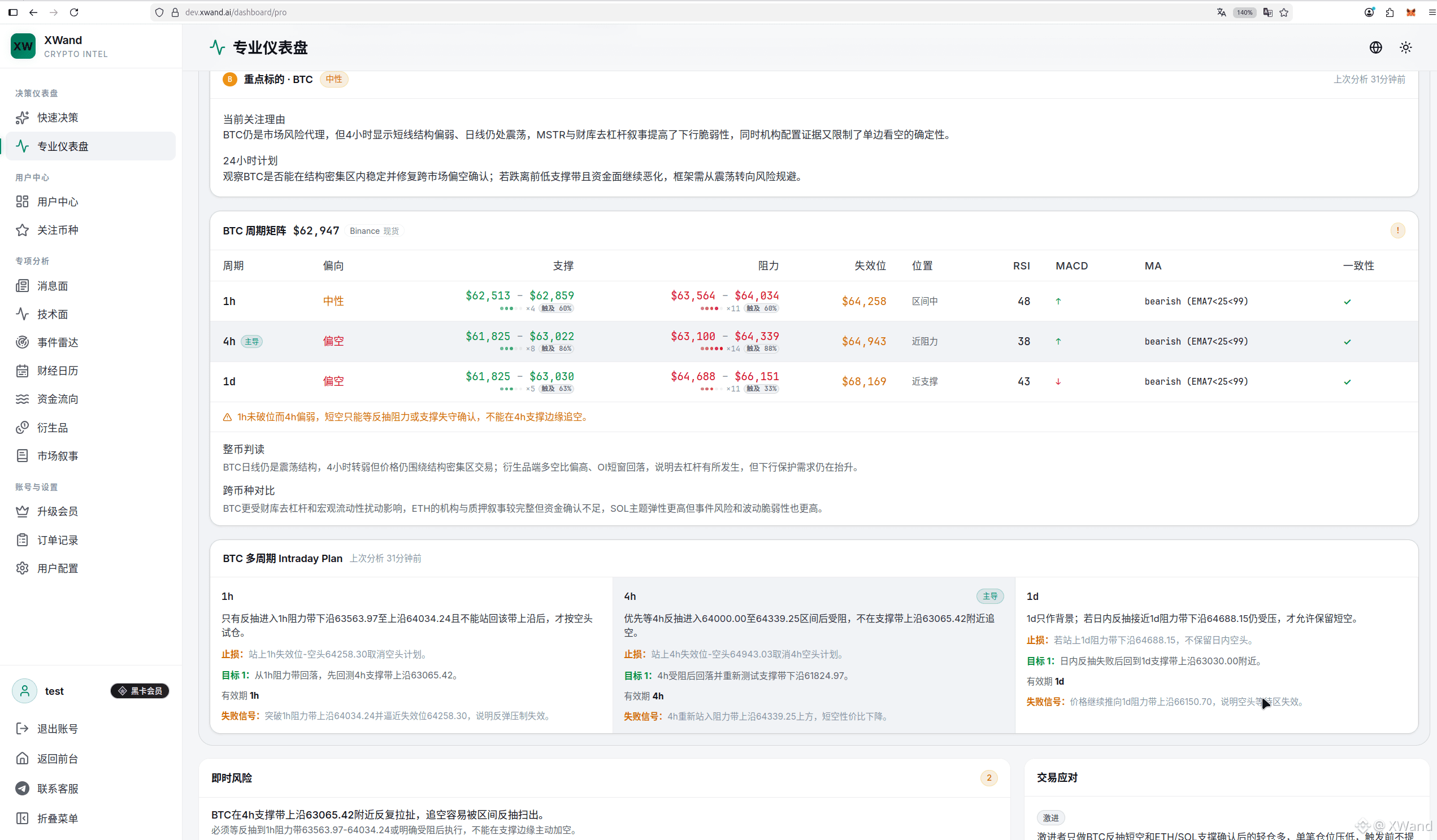The height and width of the screenshot is (840, 1437).
Task: Click 1d 失效位 $68,169
Action: tap(864, 381)
